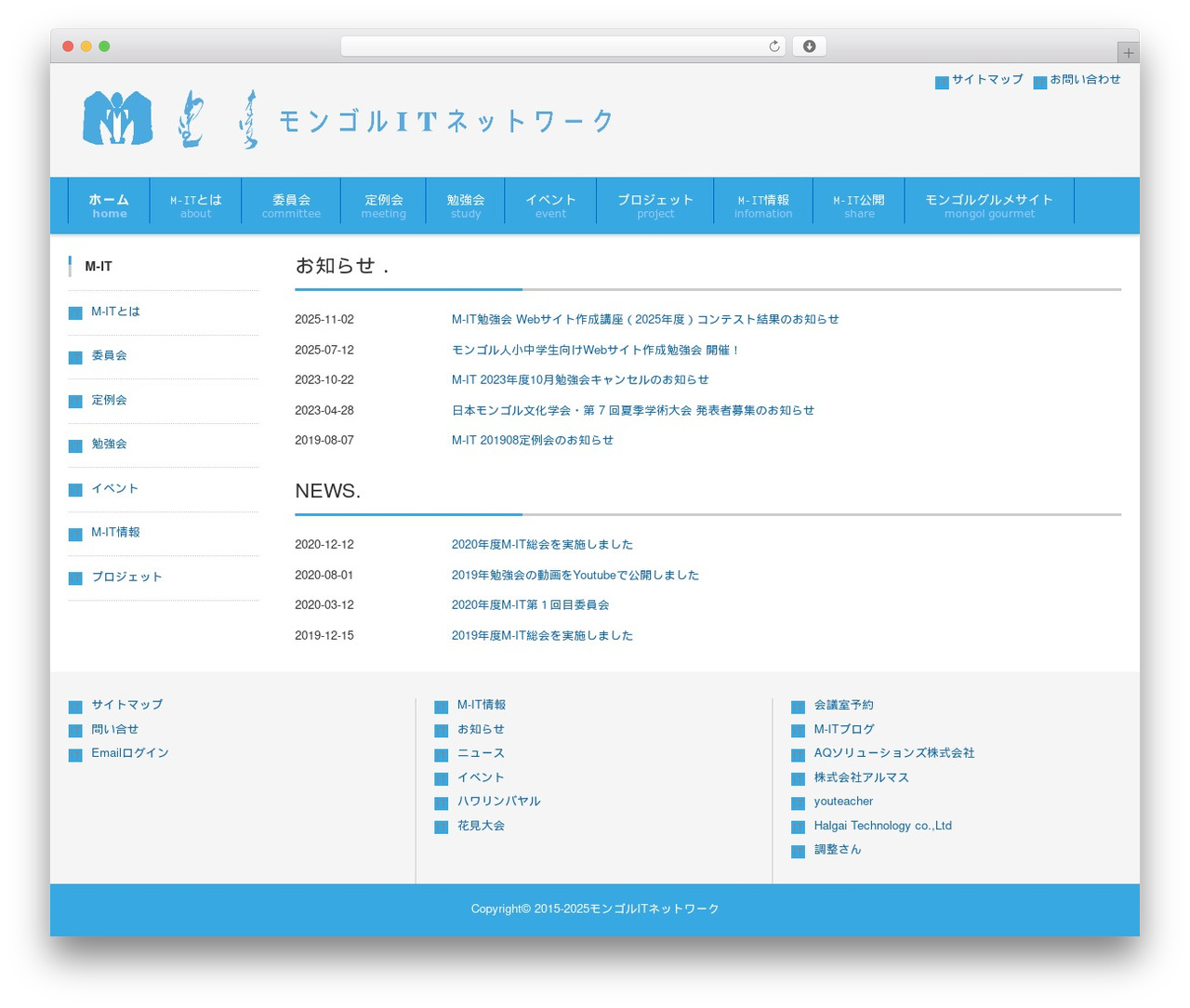
Task: Reload the page via the refresh icon
Action: pyautogui.click(x=773, y=46)
